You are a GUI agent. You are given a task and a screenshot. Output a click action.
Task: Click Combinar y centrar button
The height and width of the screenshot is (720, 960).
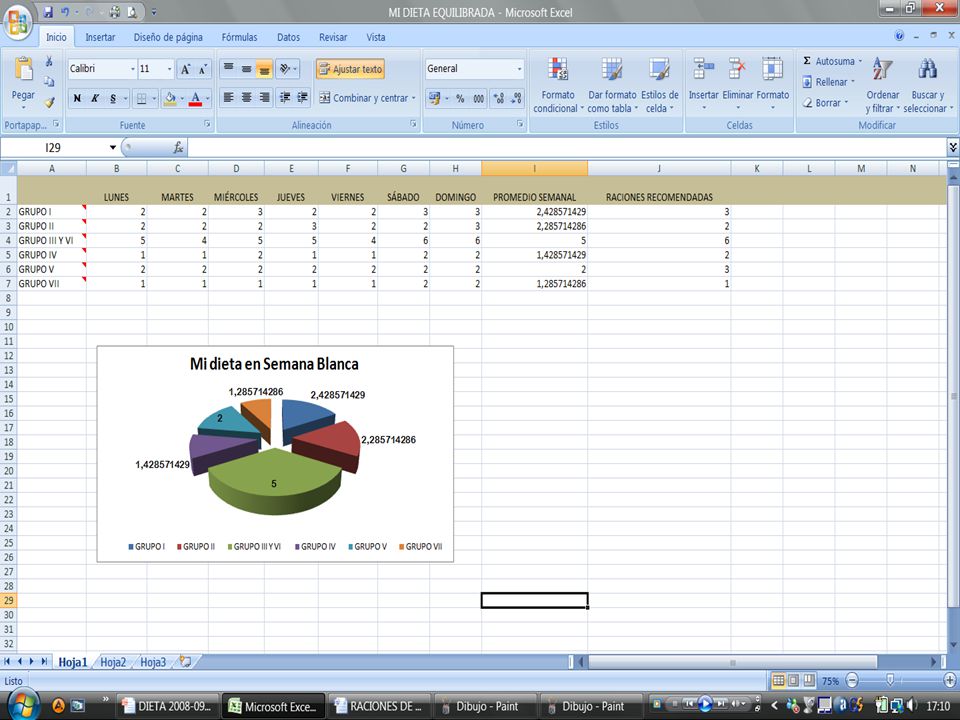[x=363, y=98]
